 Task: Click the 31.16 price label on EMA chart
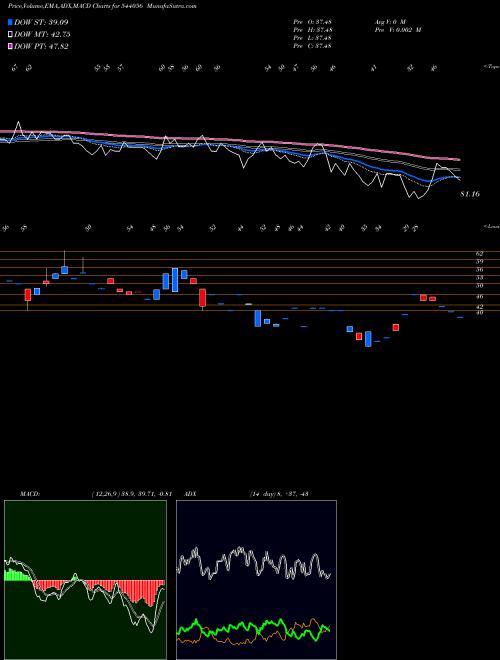click(470, 194)
